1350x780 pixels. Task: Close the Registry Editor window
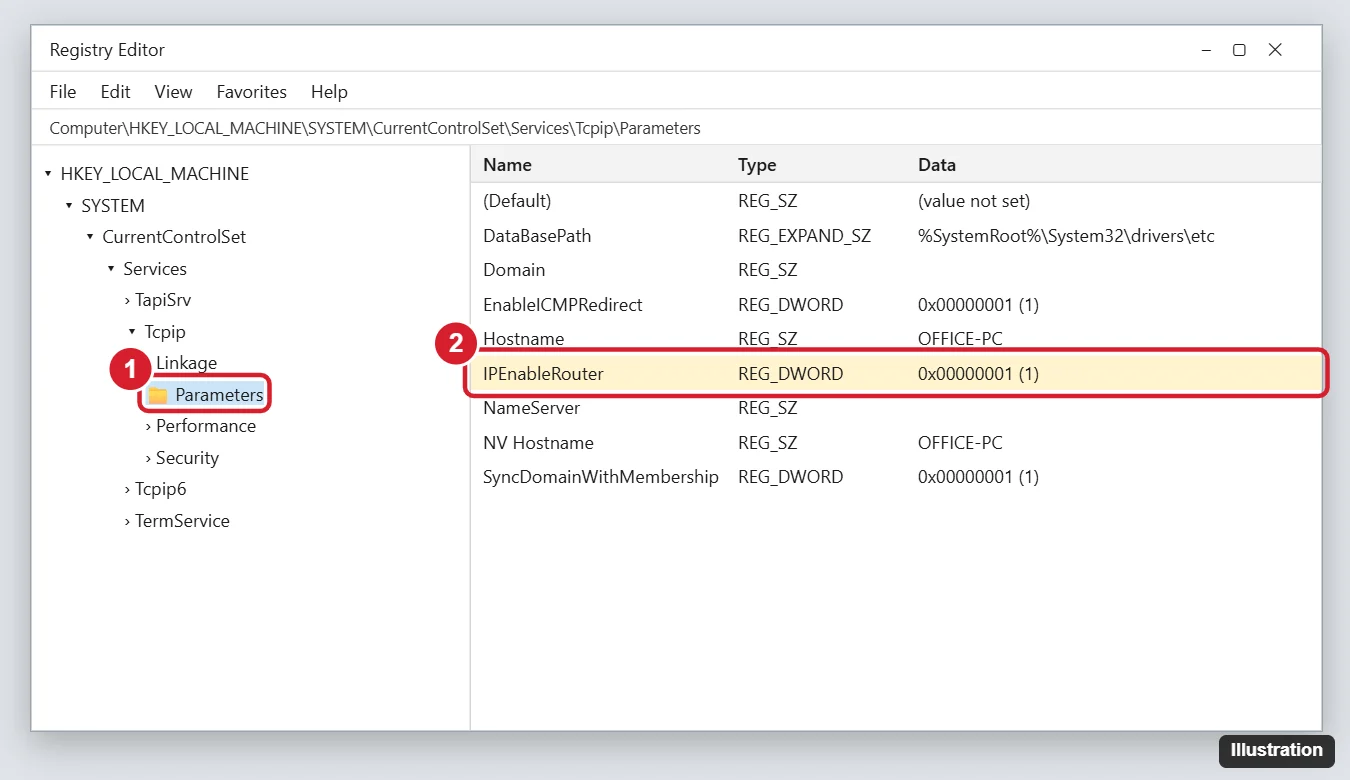coord(1275,50)
